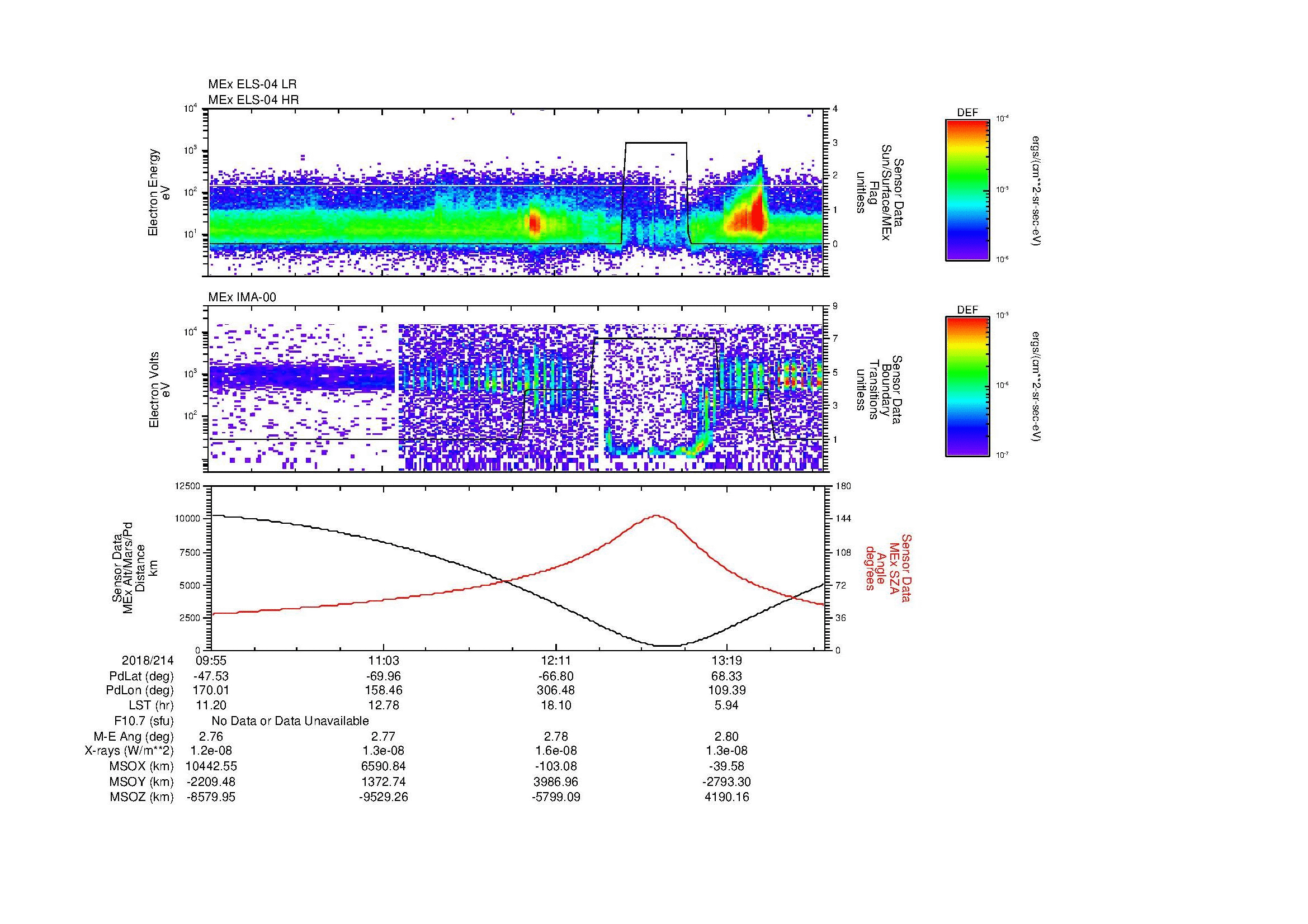
Task: Click the 'MEx IMA-00' panel title
Action: click(242, 297)
